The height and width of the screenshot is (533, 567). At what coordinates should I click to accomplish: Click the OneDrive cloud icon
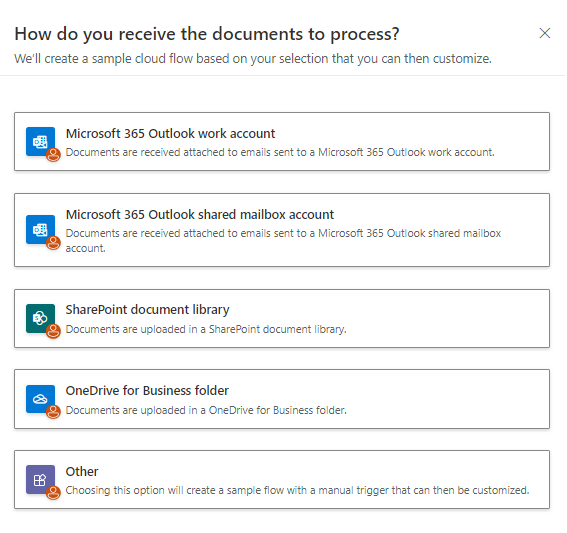click(x=40, y=399)
